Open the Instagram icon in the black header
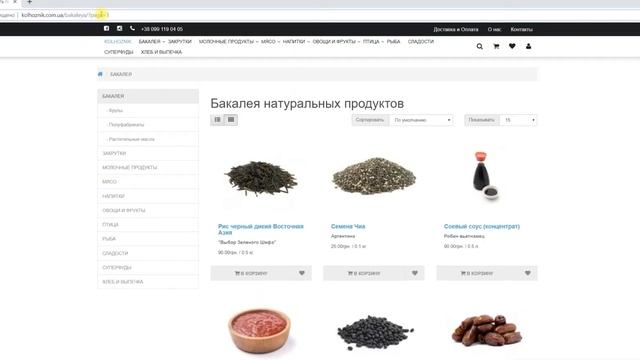The image size is (640, 360). [119, 29]
